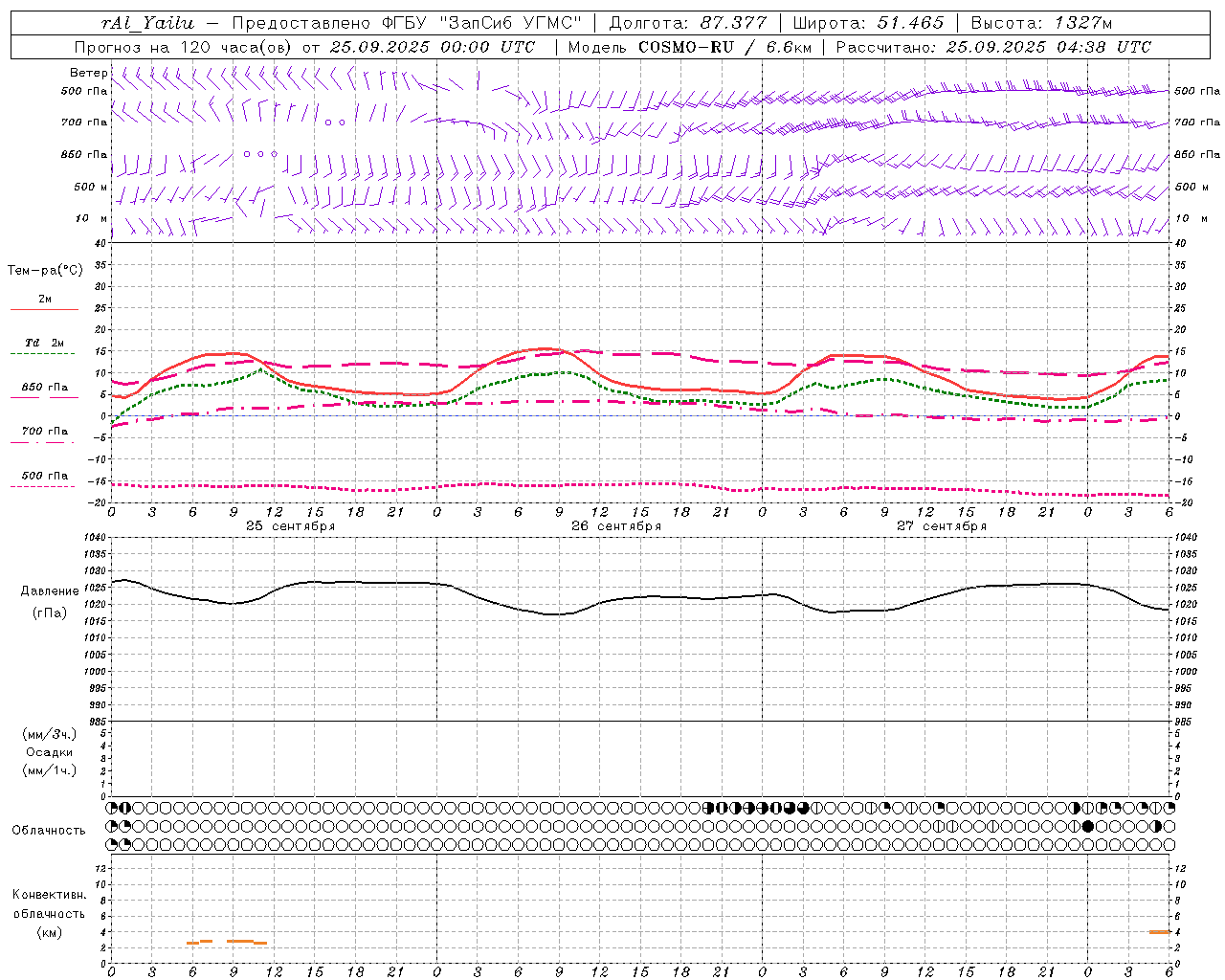The image size is (1225, 980).
Task: Click the station name rAl_Yailu in header
Action: click(x=147, y=23)
